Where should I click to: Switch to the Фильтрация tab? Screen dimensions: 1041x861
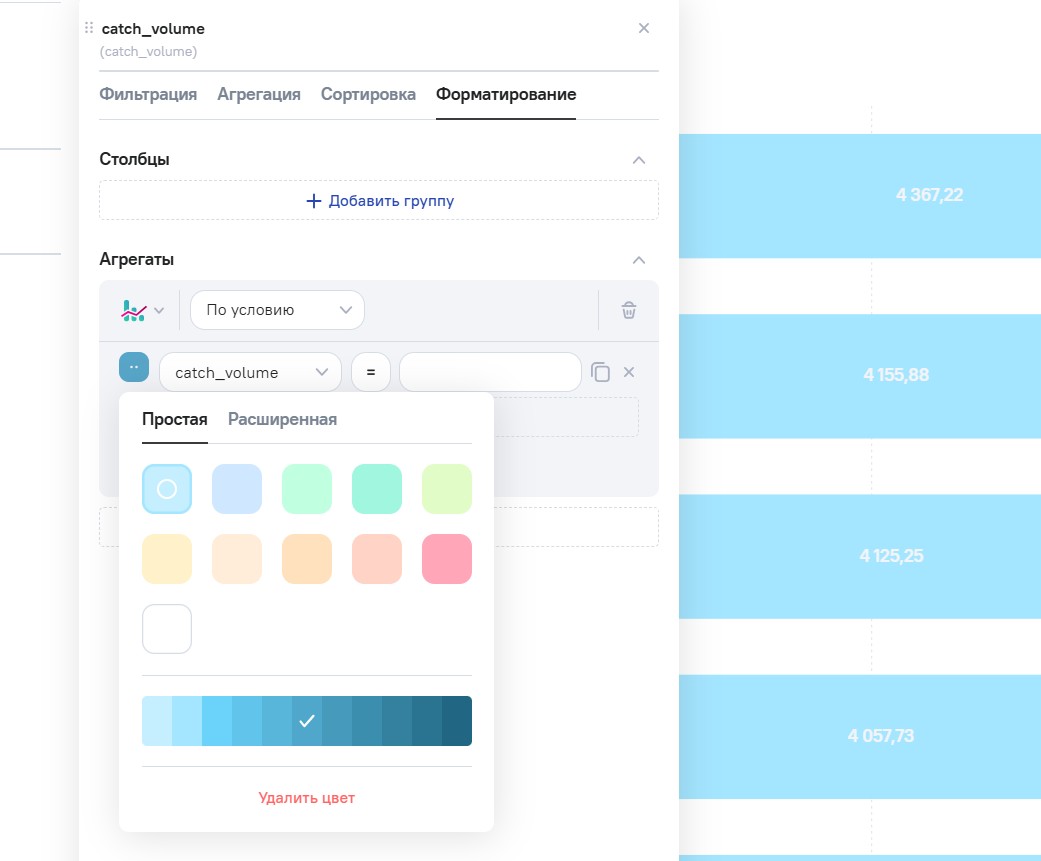pos(148,94)
